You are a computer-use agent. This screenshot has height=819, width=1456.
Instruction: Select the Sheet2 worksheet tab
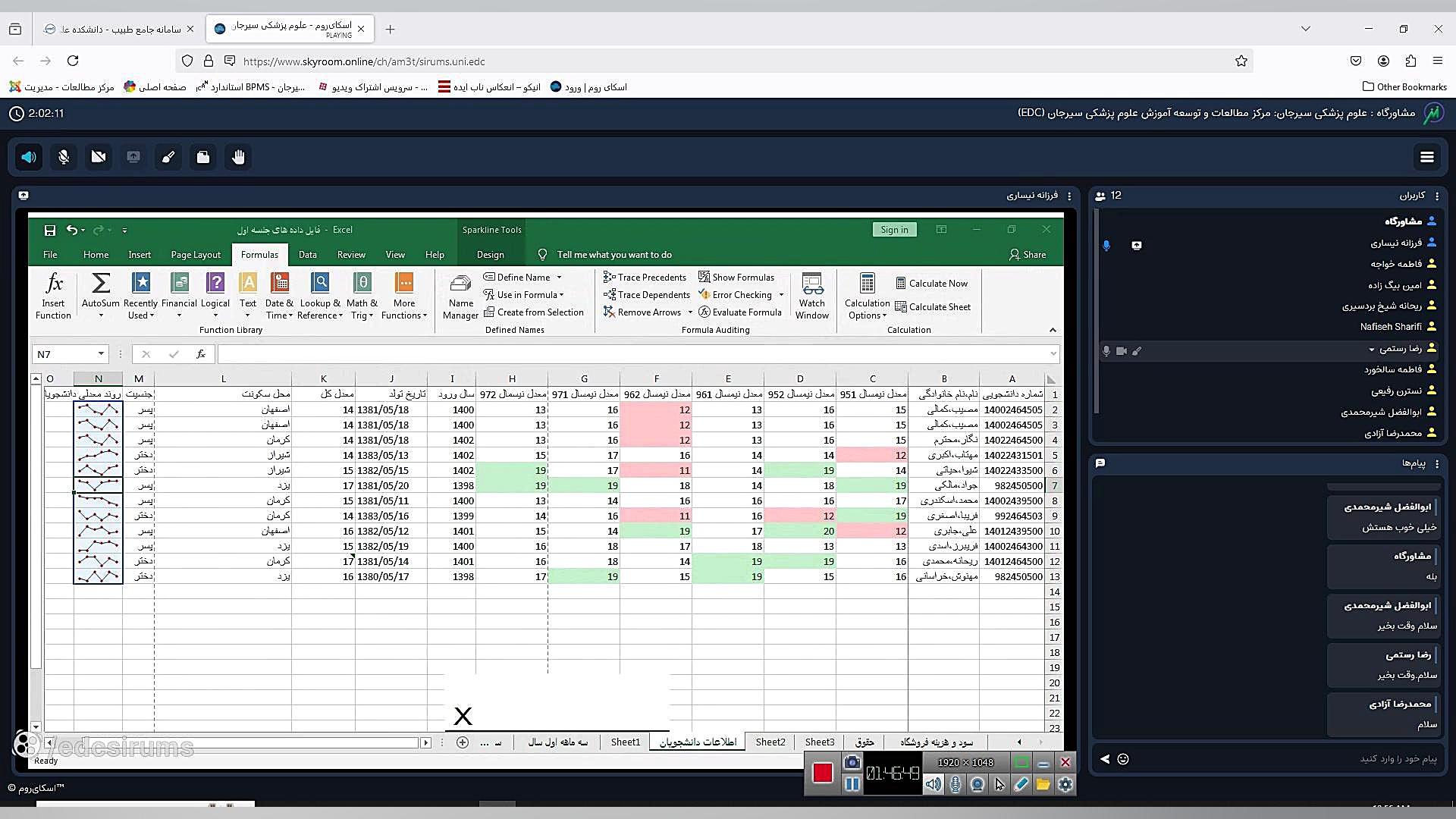click(x=770, y=742)
